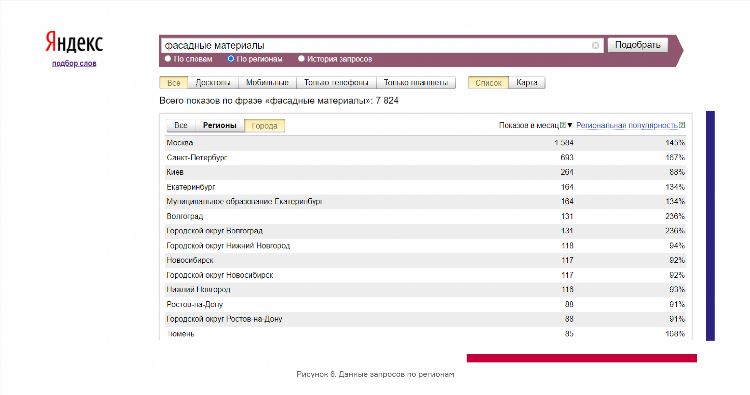
Task: Select the Все tab in the results table
Action: pyautogui.click(x=181, y=125)
